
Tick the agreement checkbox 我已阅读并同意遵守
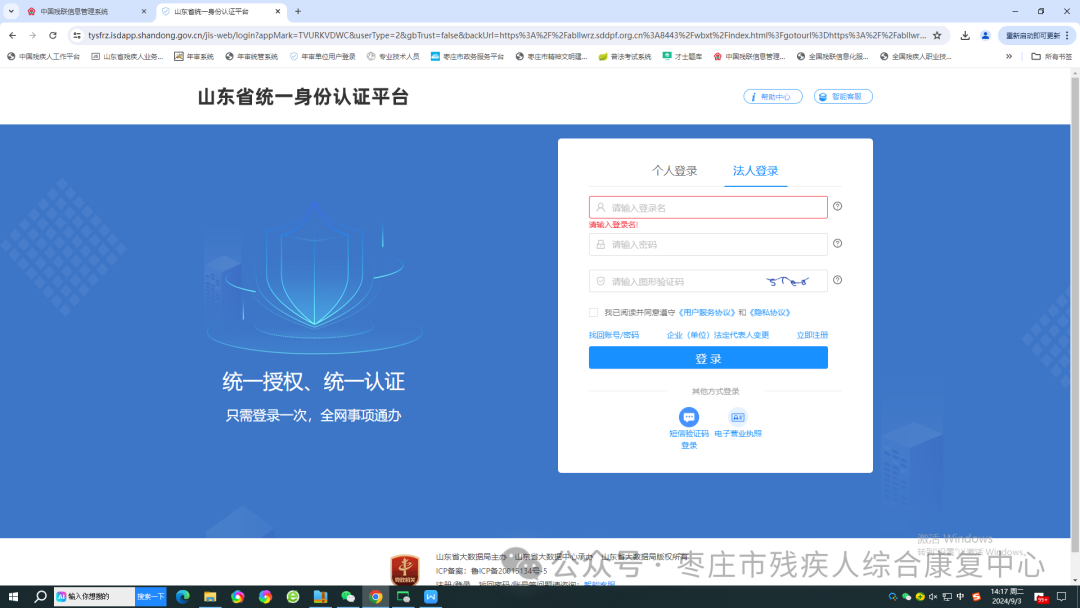[x=594, y=313]
